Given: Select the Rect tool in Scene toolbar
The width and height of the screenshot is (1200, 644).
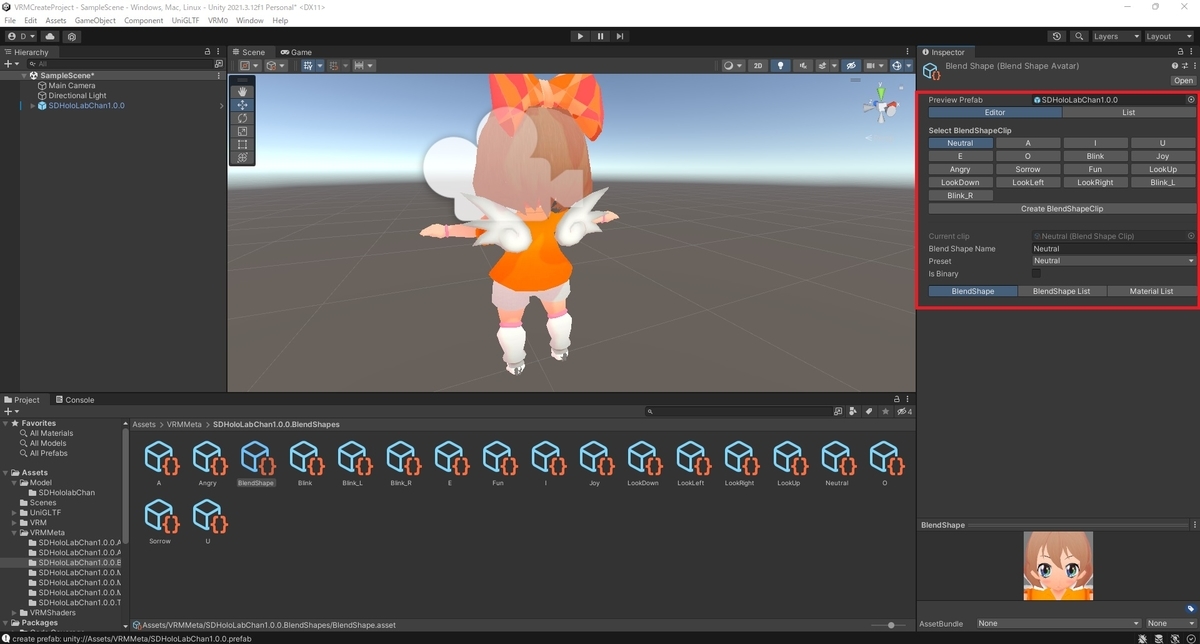Looking at the screenshot, I should pyautogui.click(x=242, y=144).
